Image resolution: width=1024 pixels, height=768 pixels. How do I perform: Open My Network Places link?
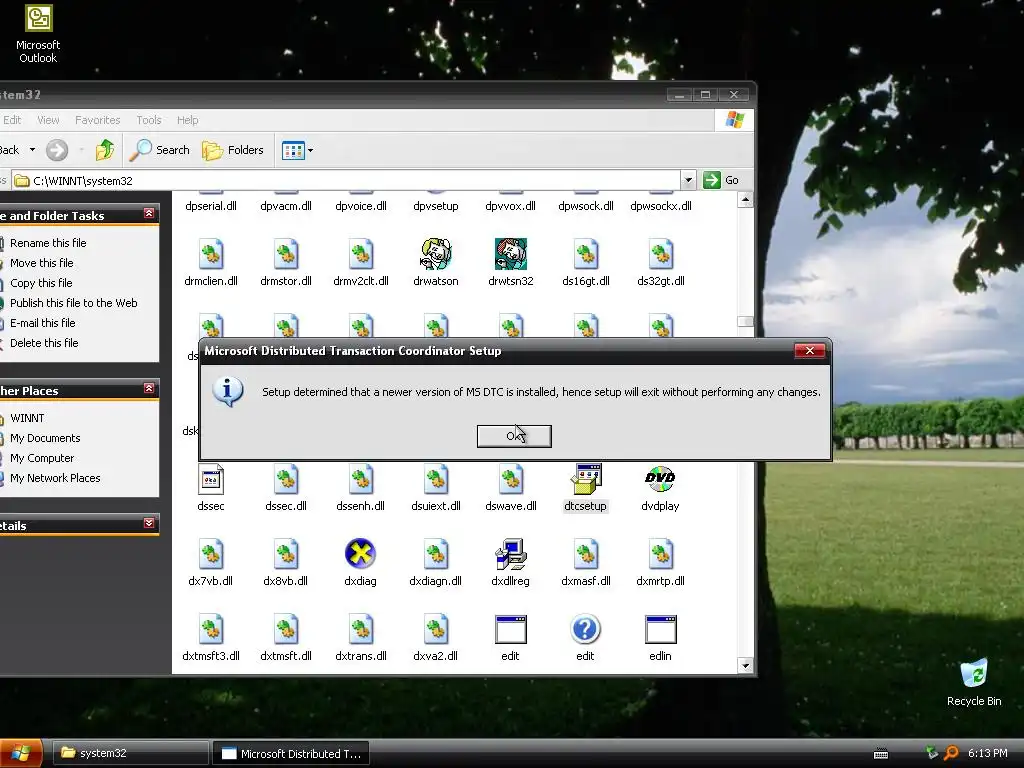point(55,479)
